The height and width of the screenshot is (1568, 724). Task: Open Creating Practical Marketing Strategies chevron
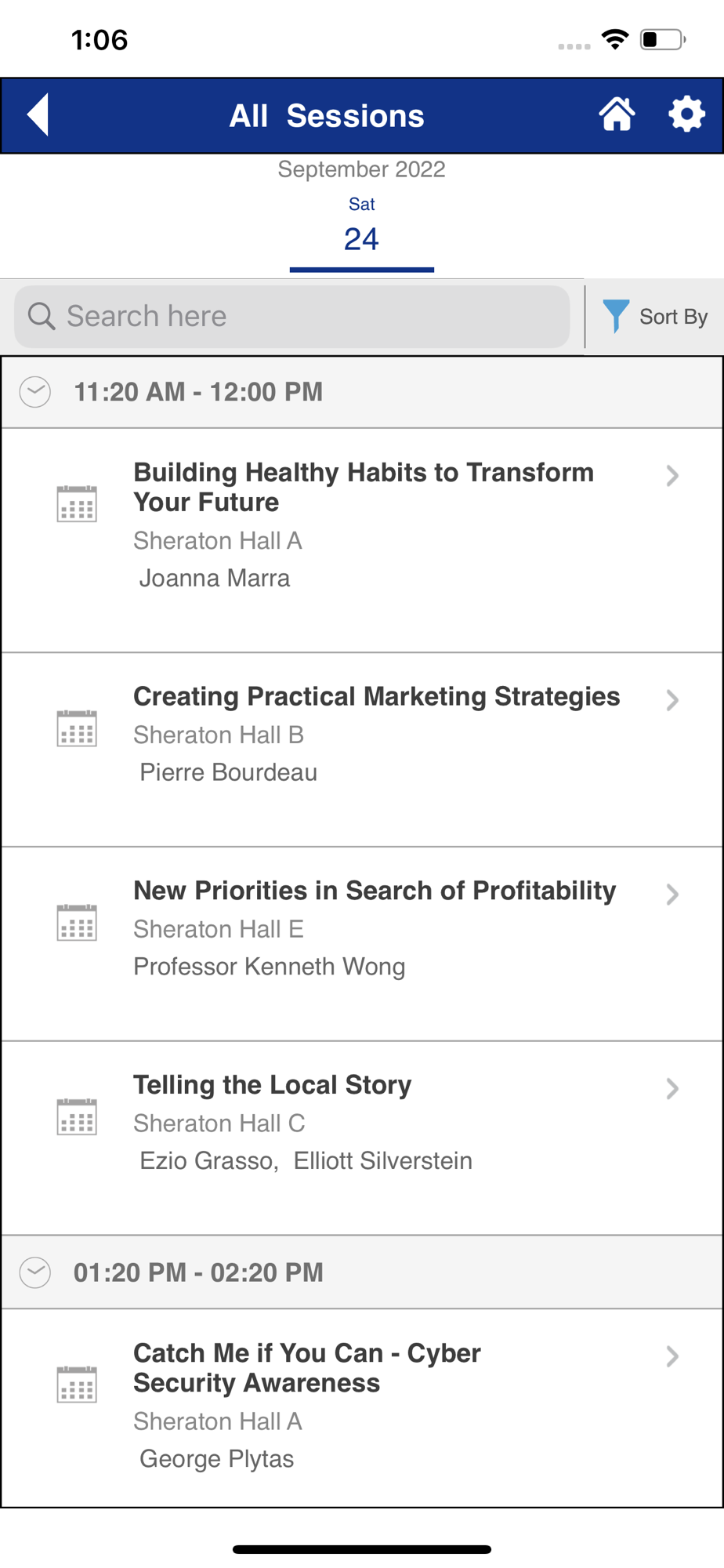672,700
